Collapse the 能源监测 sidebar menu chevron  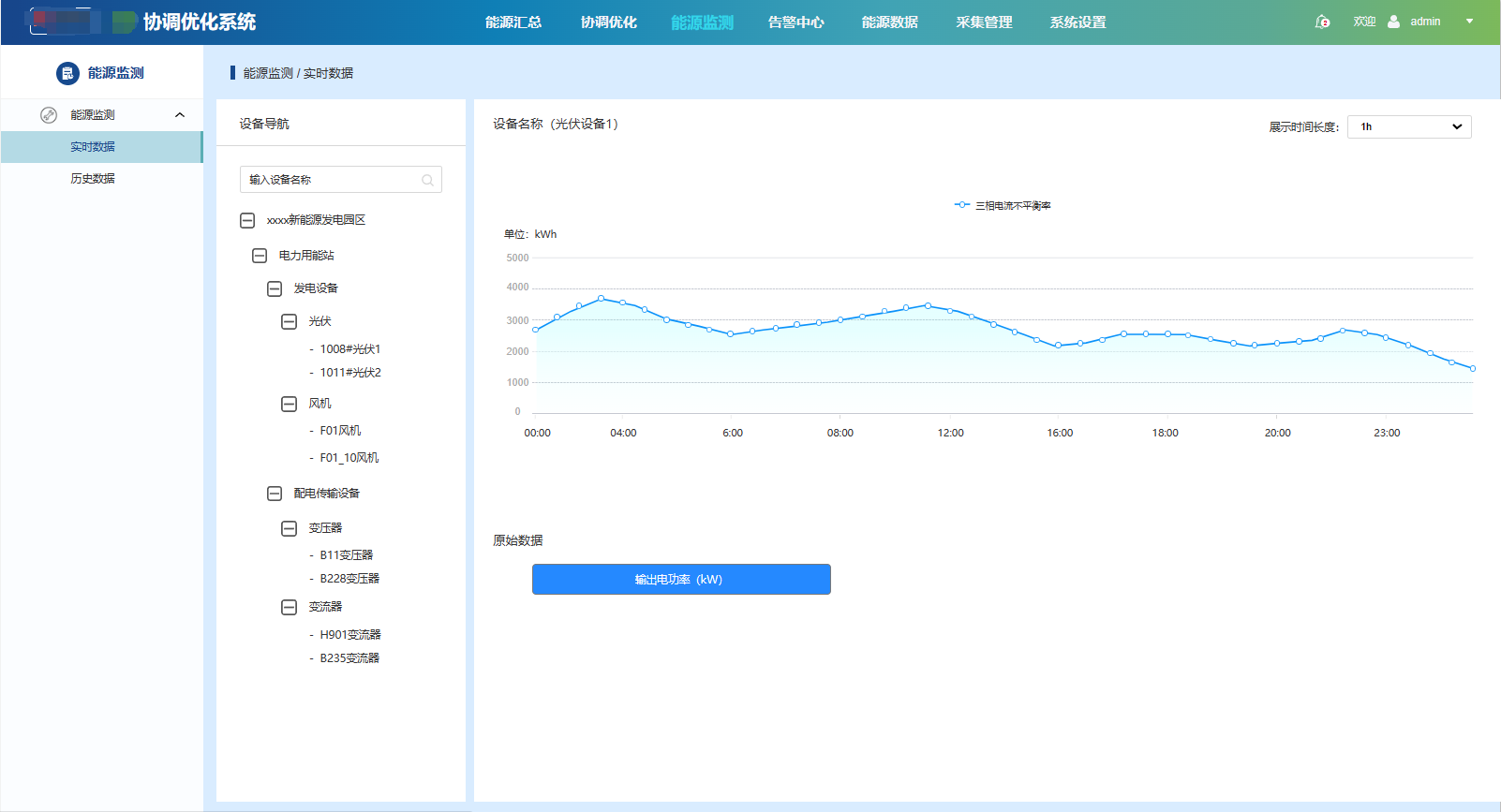[180, 115]
